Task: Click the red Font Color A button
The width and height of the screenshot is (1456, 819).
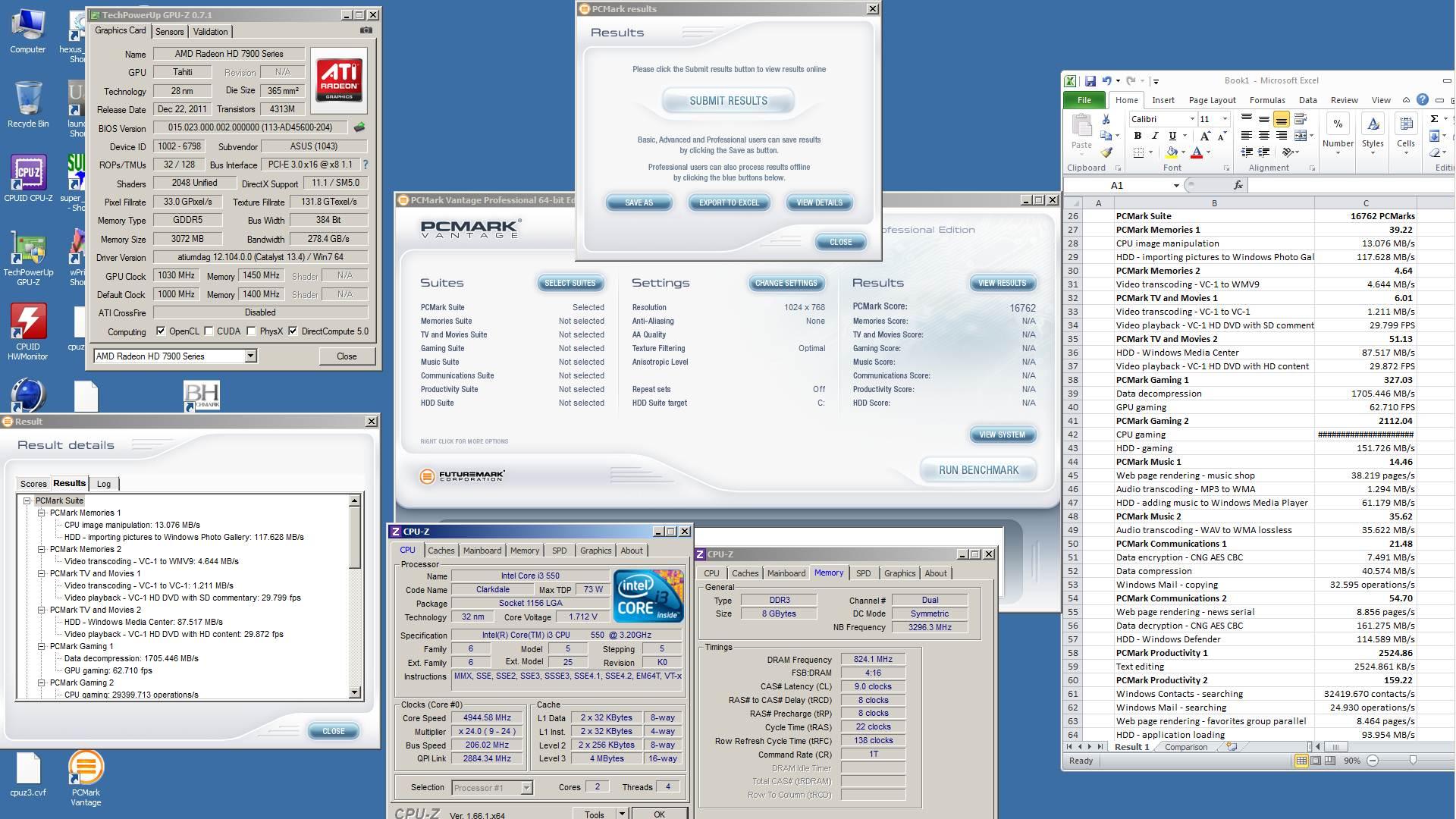Action: (x=1197, y=152)
